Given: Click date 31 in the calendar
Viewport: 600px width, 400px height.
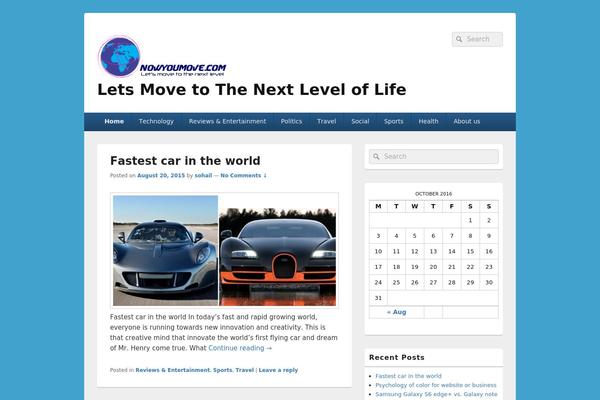Looking at the screenshot, I should pyautogui.click(x=378, y=298).
